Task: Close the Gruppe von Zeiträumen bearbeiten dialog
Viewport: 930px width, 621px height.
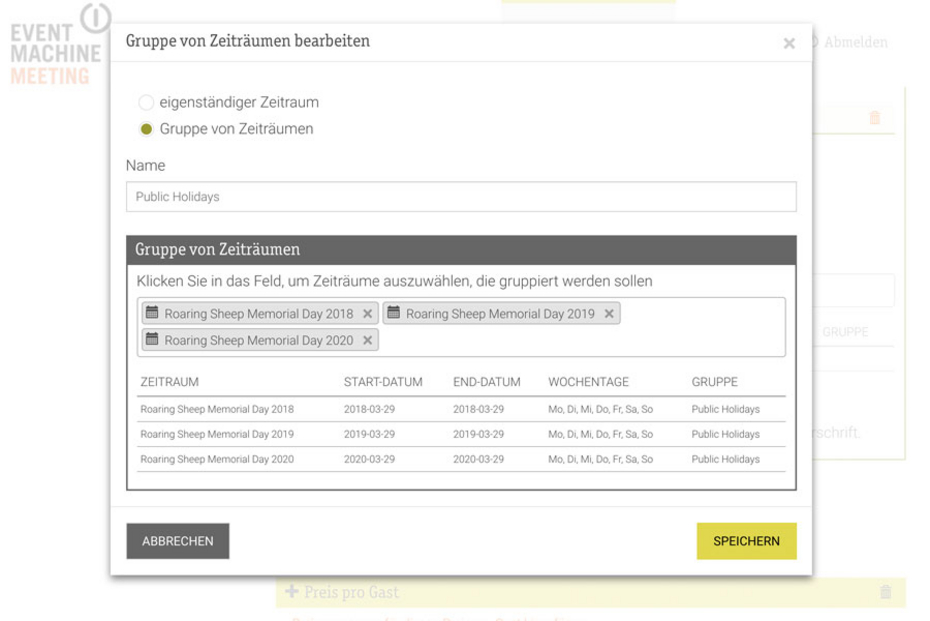Action: point(789,44)
